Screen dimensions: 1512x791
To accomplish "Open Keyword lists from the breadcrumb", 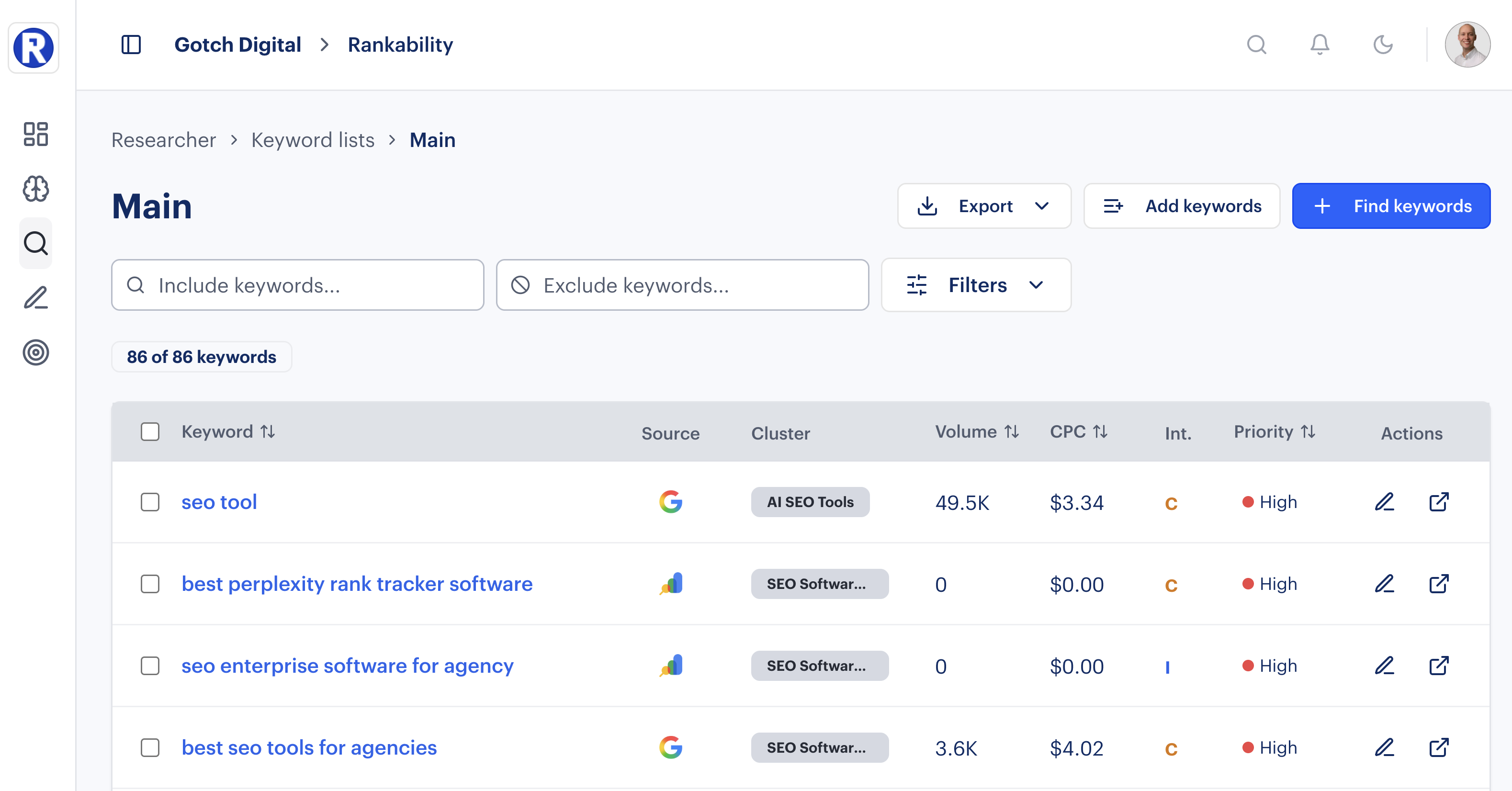I will click(313, 140).
